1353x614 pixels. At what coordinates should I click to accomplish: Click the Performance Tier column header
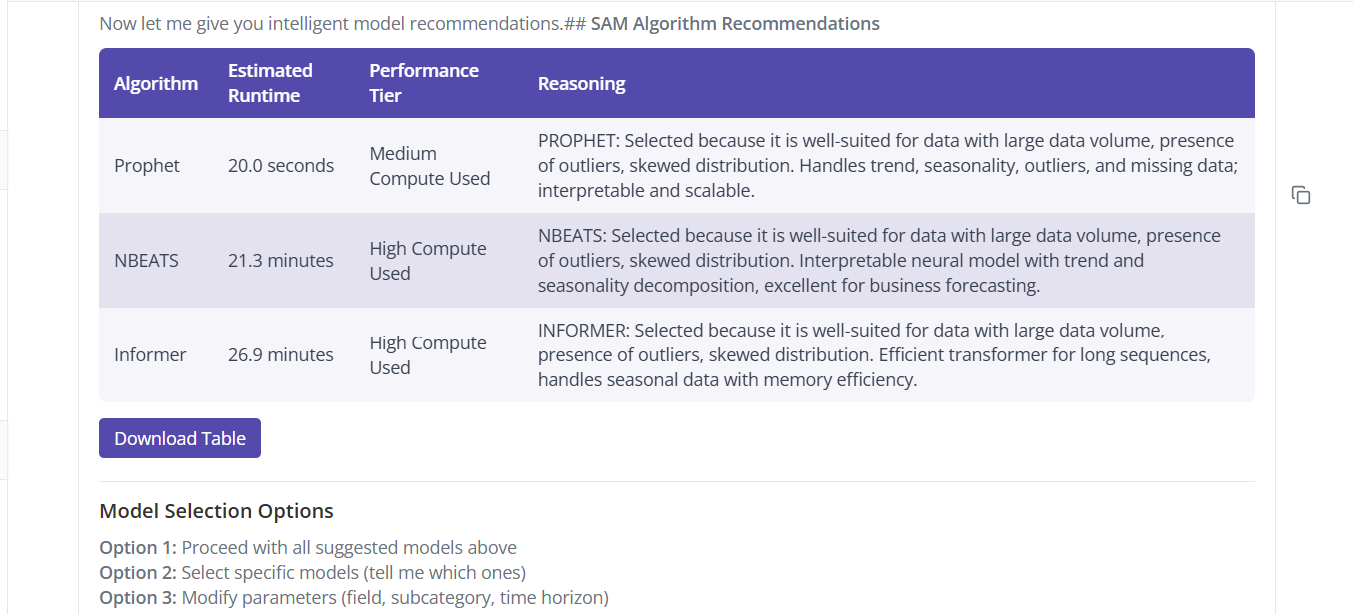(424, 83)
